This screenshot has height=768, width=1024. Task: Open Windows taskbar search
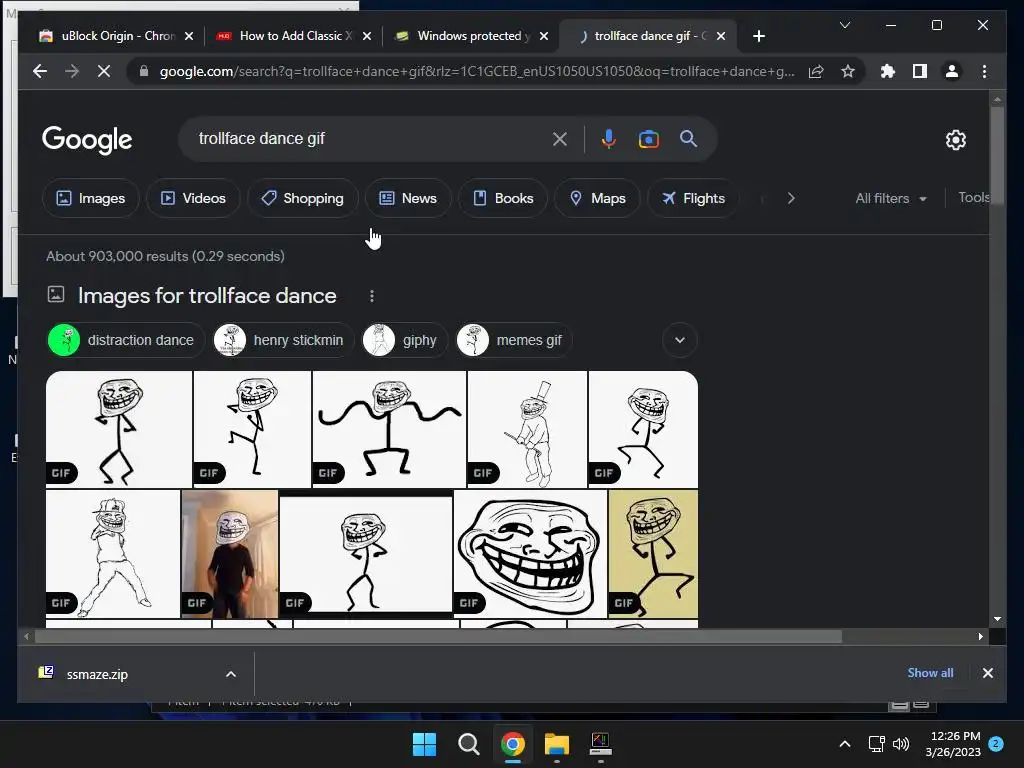468,744
